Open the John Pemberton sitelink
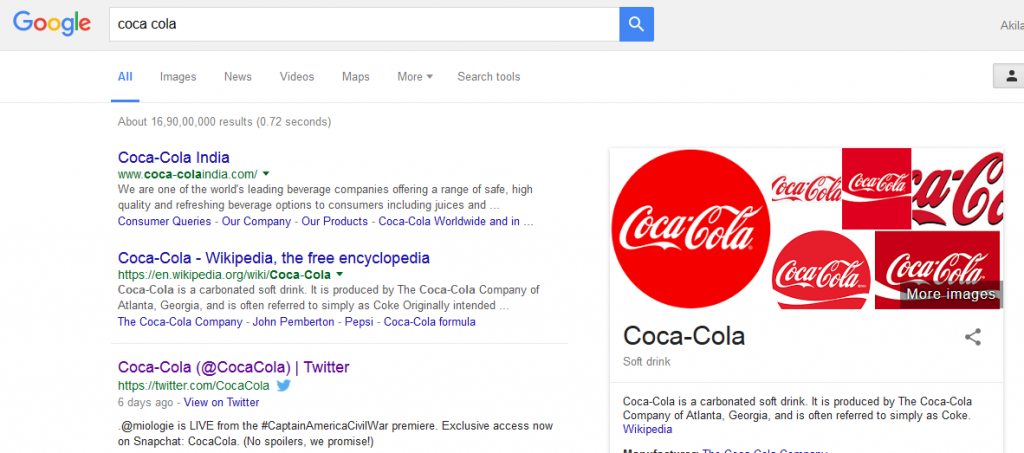Image resolution: width=1024 pixels, height=453 pixels. pos(293,322)
